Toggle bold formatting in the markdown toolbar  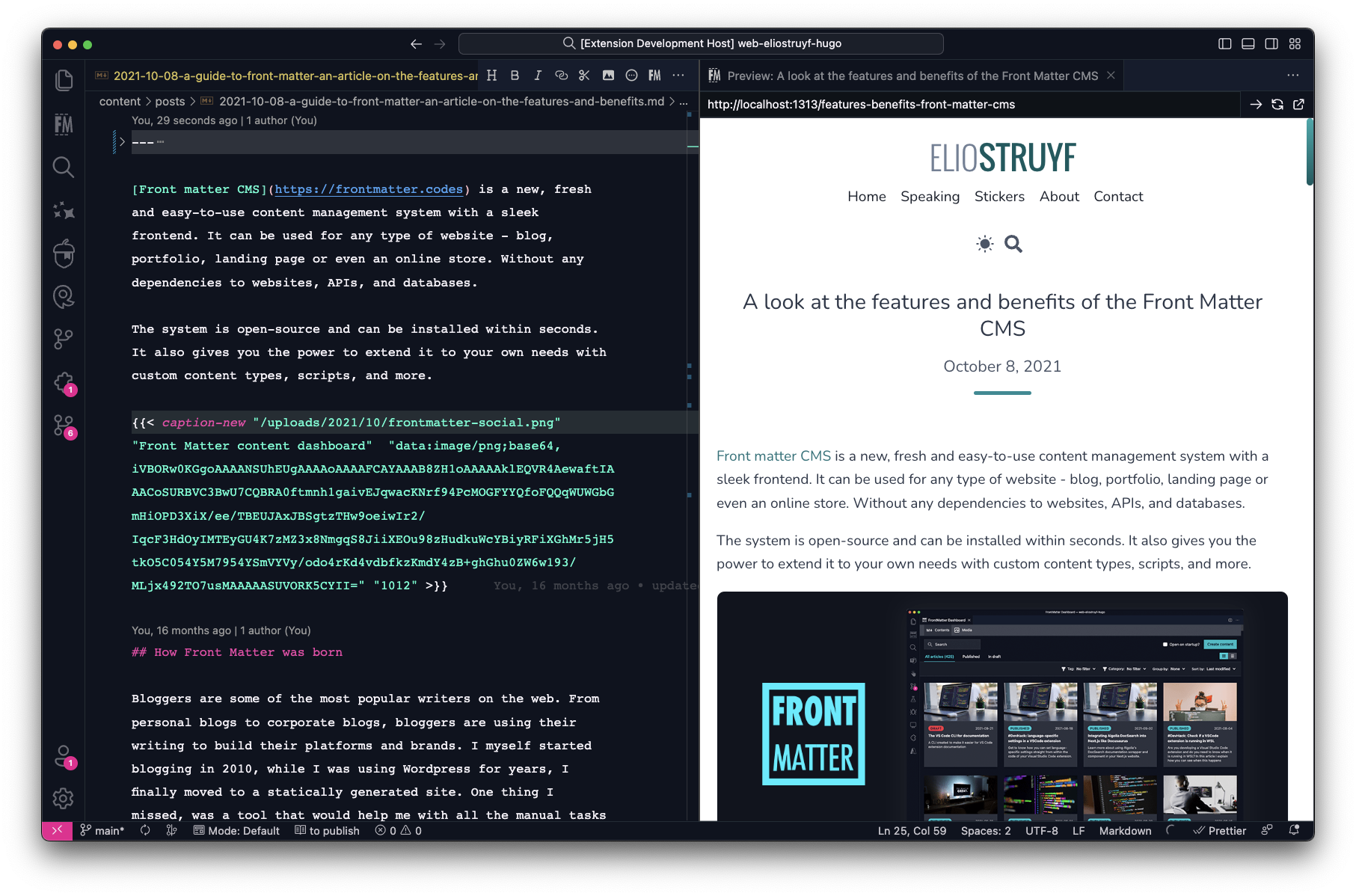[x=515, y=75]
